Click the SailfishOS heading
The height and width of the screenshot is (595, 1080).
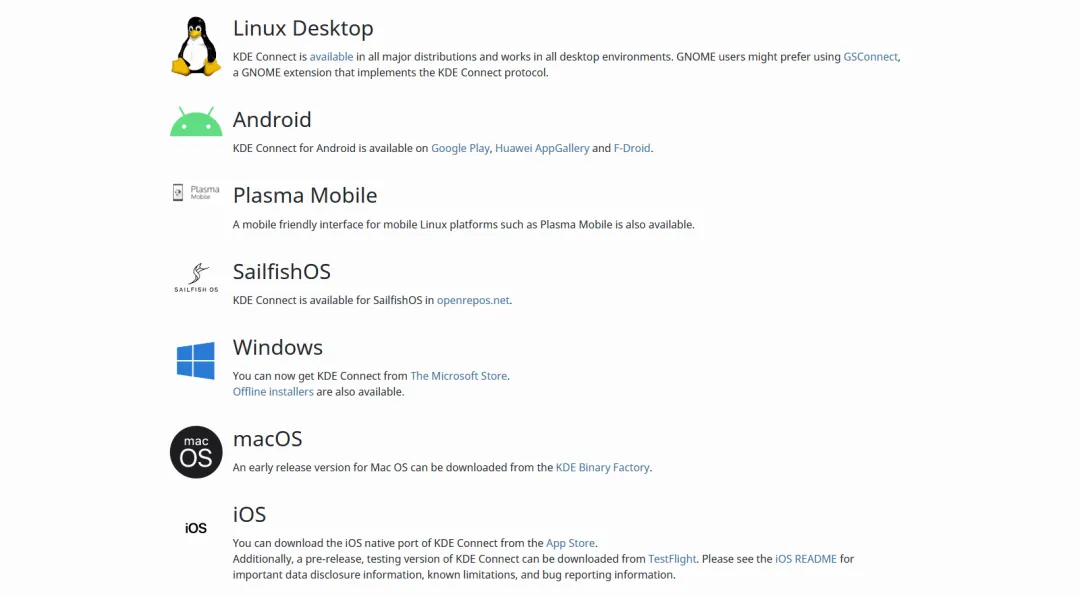pos(282,271)
